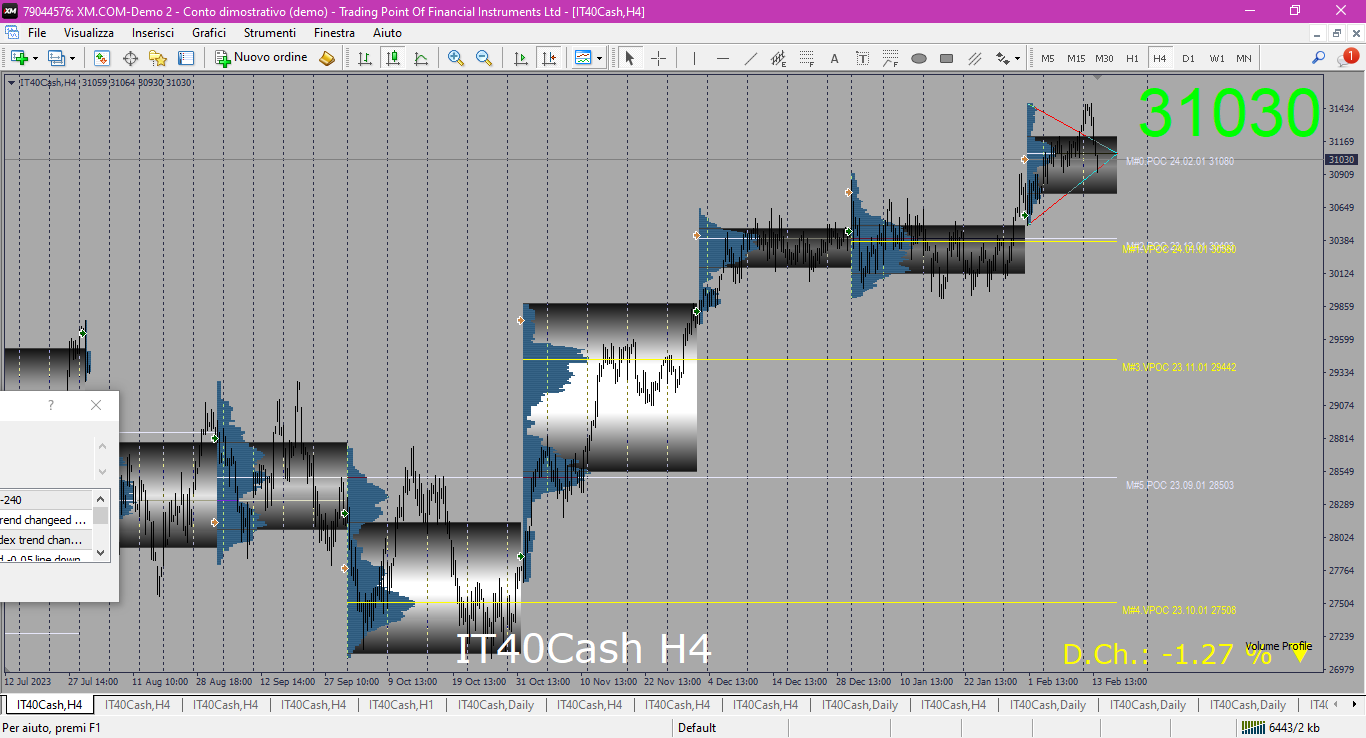Toggle Chart Shift icon
This screenshot has width=1366, height=738.
pos(548,58)
